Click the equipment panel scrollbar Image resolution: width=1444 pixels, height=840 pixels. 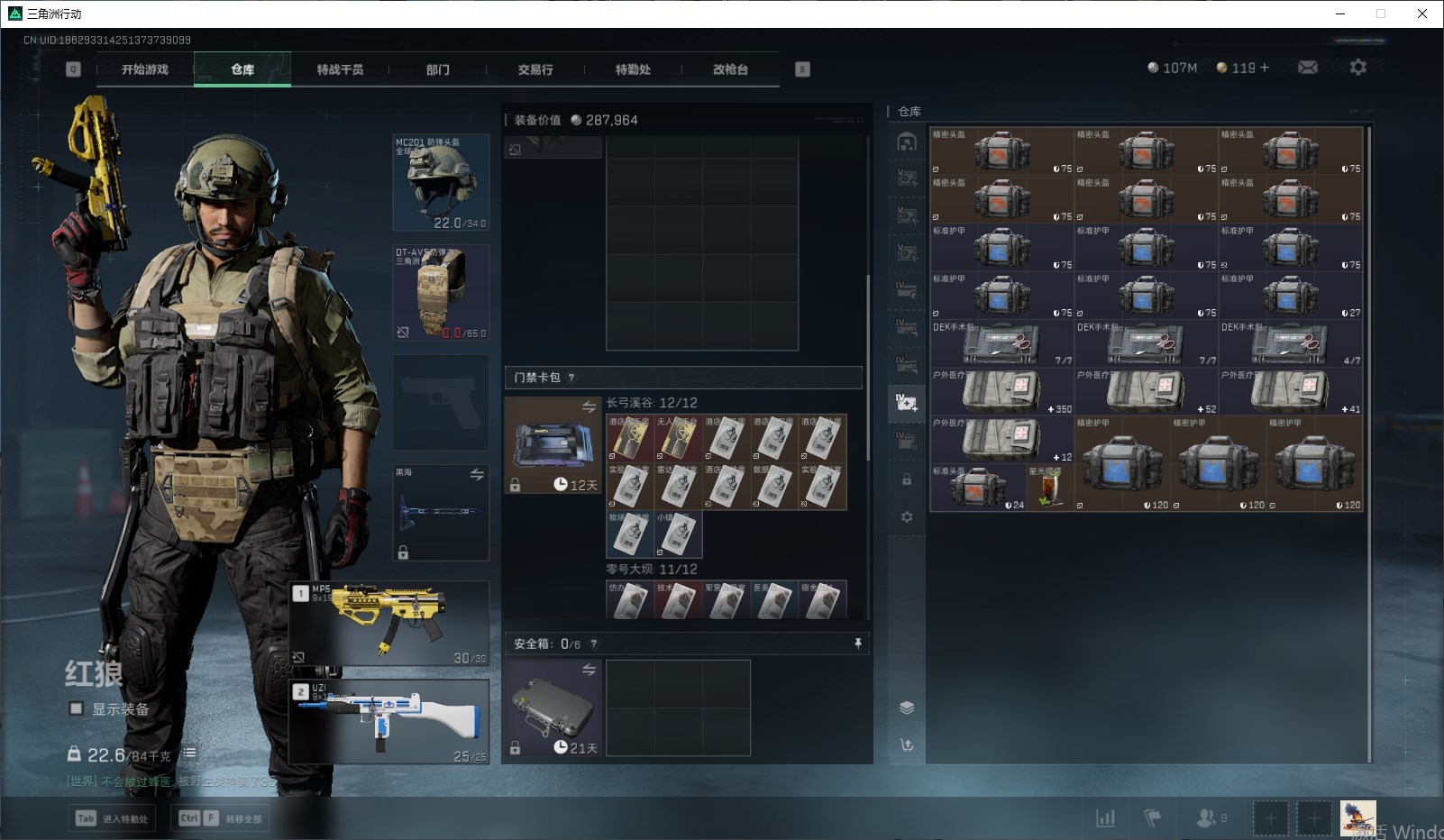click(x=868, y=367)
